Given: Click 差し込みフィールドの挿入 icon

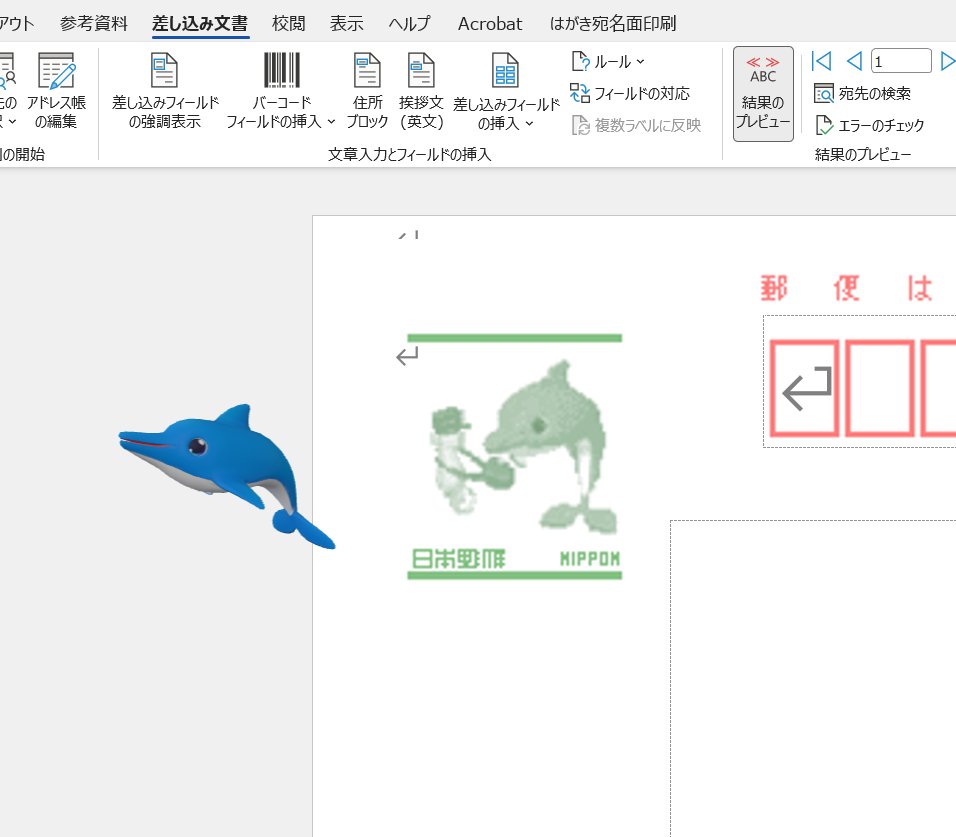Looking at the screenshot, I should pos(505,70).
